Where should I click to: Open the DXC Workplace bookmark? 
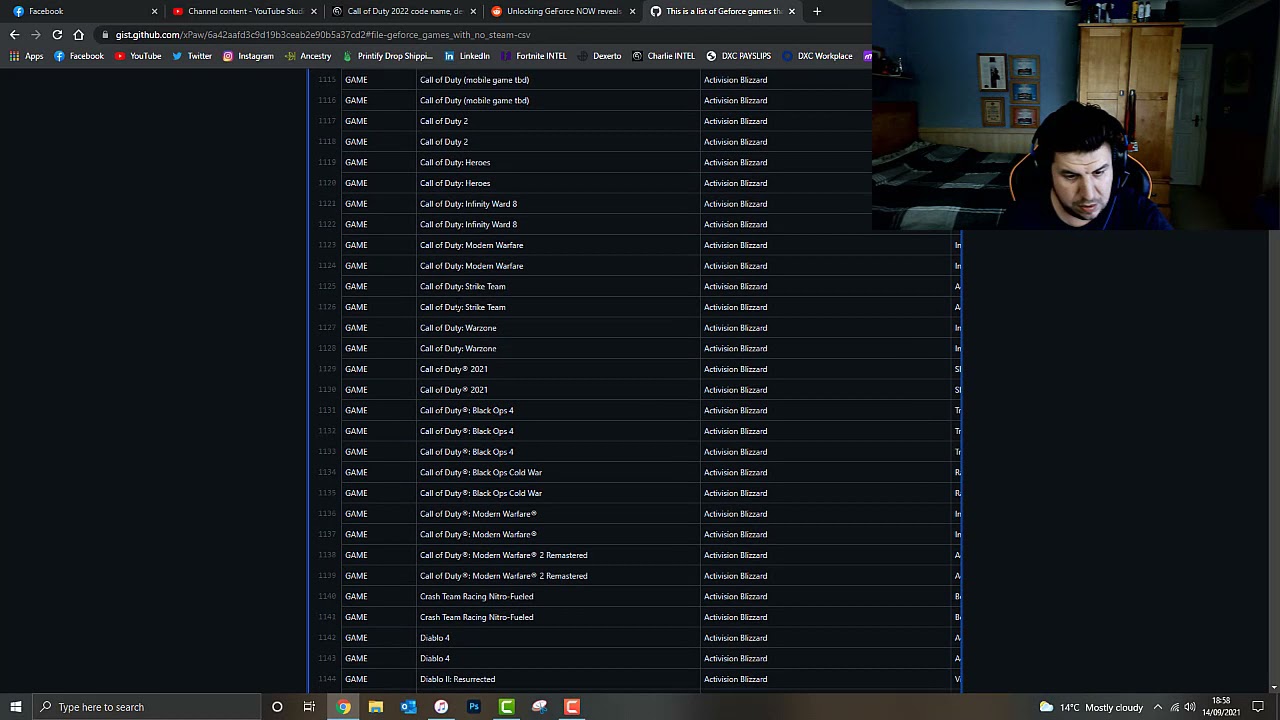817,56
